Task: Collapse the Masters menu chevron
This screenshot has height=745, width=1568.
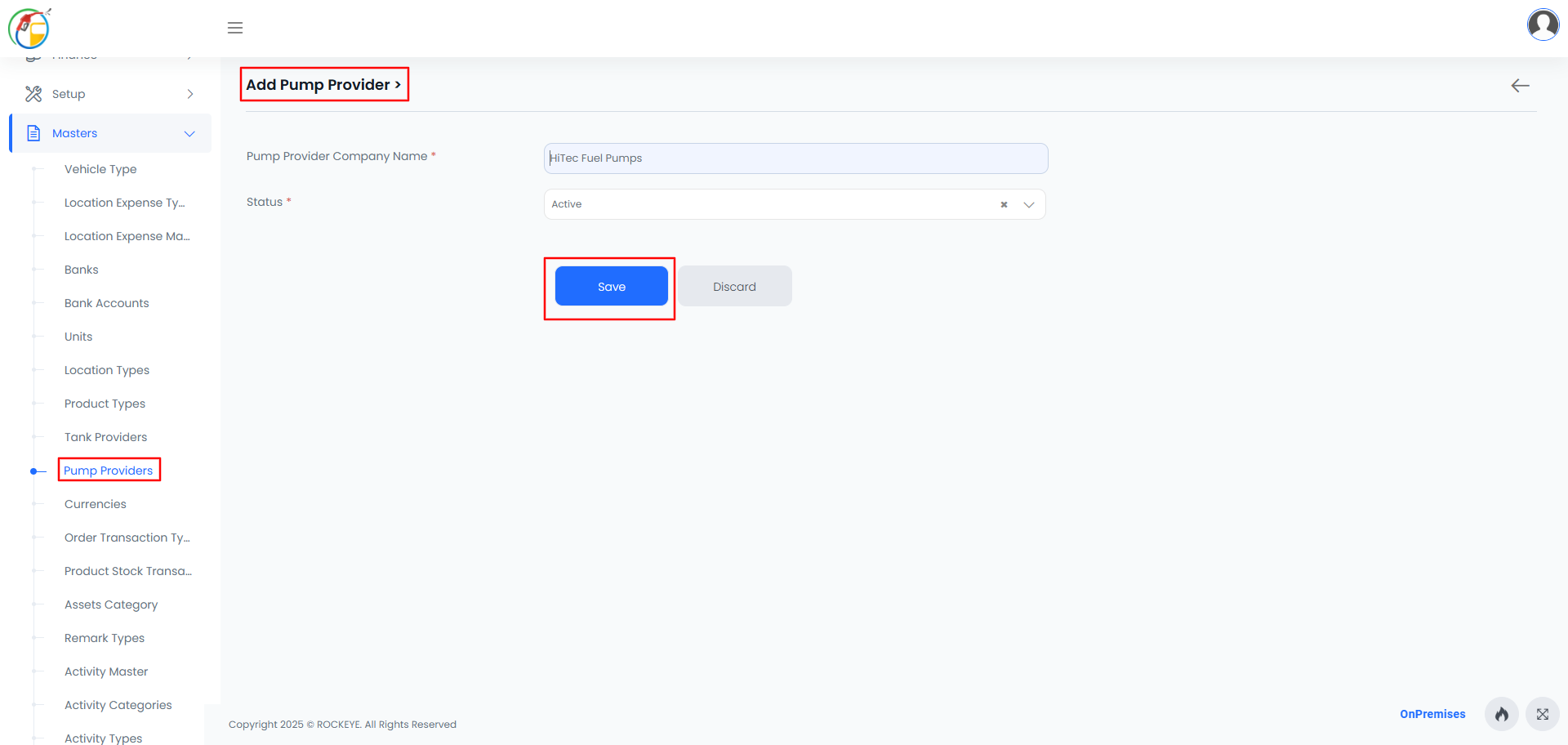Action: (189, 133)
